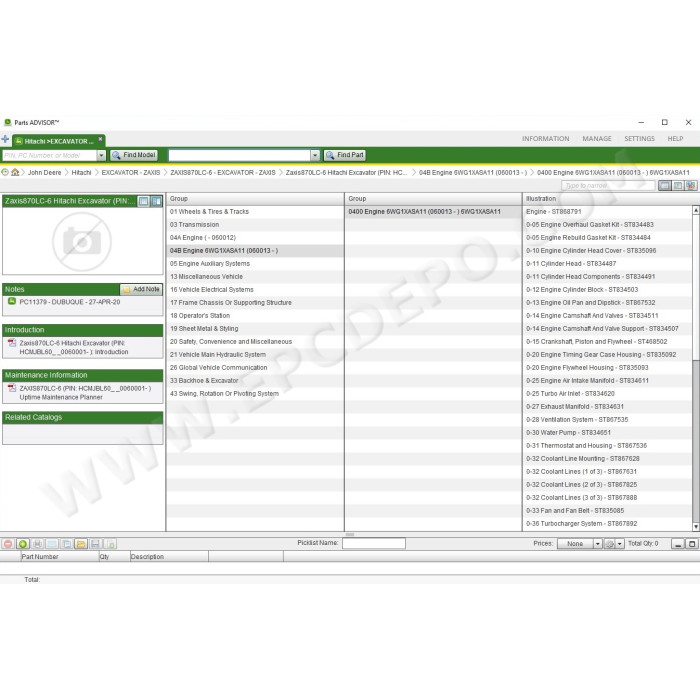Minimize the picklist panel

click(x=678, y=544)
